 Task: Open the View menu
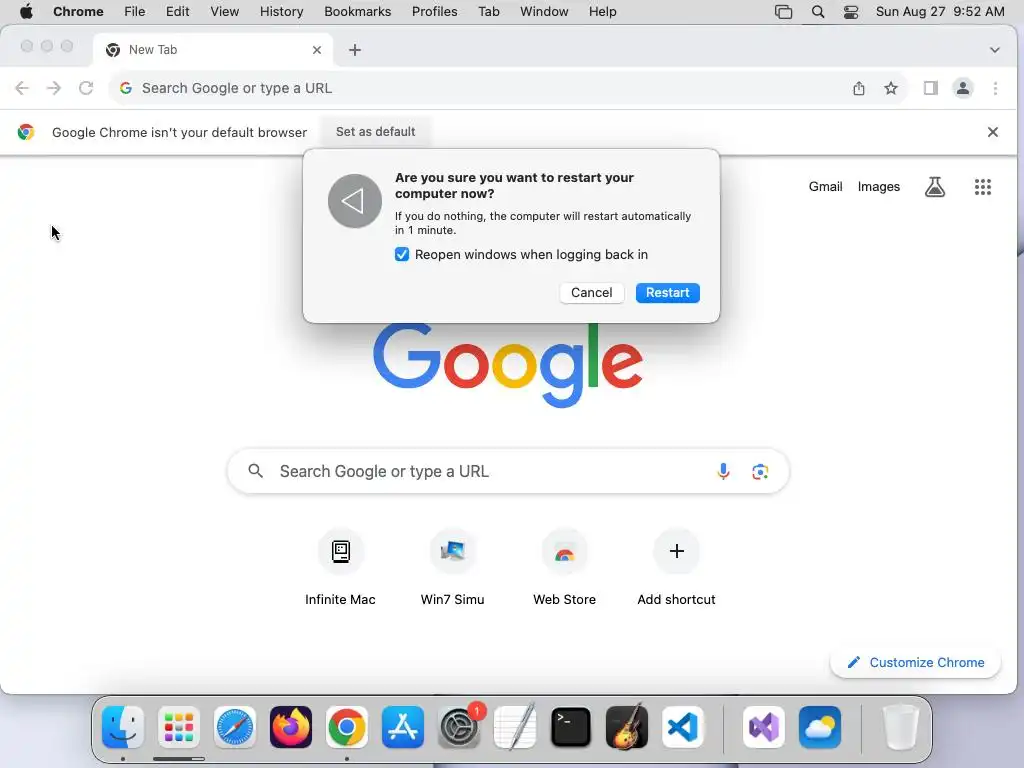point(224,12)
